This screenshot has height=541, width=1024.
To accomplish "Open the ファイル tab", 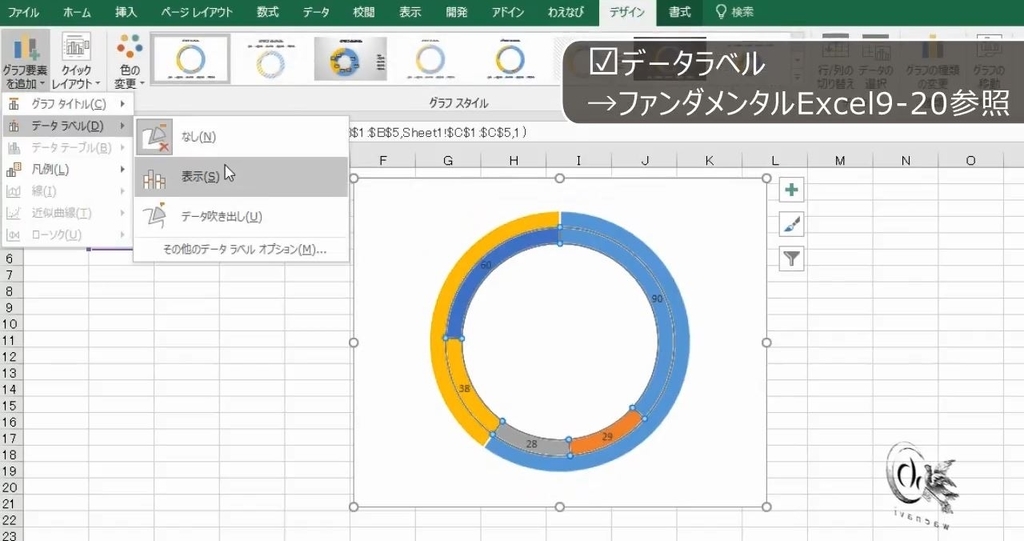I will [x=24, y=12].
